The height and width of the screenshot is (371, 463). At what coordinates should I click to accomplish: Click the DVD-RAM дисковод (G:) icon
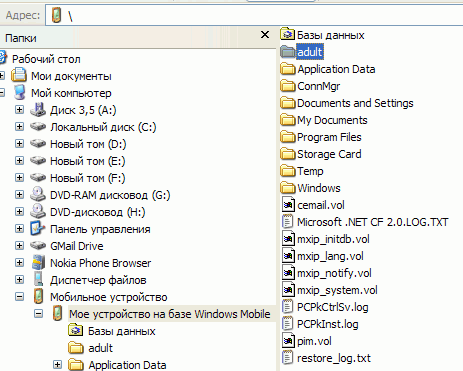pos(38,194)
